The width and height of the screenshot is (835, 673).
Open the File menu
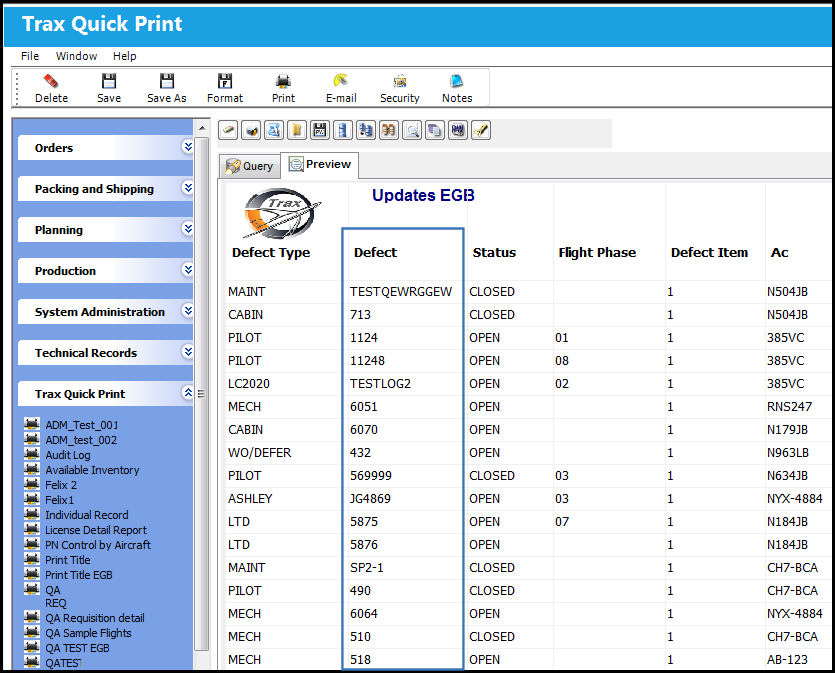tap(30, 56)
